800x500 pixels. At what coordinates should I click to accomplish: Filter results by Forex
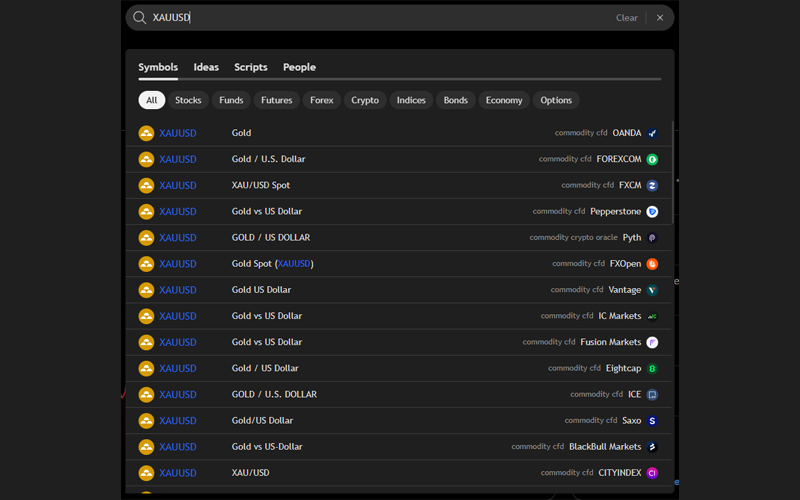tap(321, 100)
